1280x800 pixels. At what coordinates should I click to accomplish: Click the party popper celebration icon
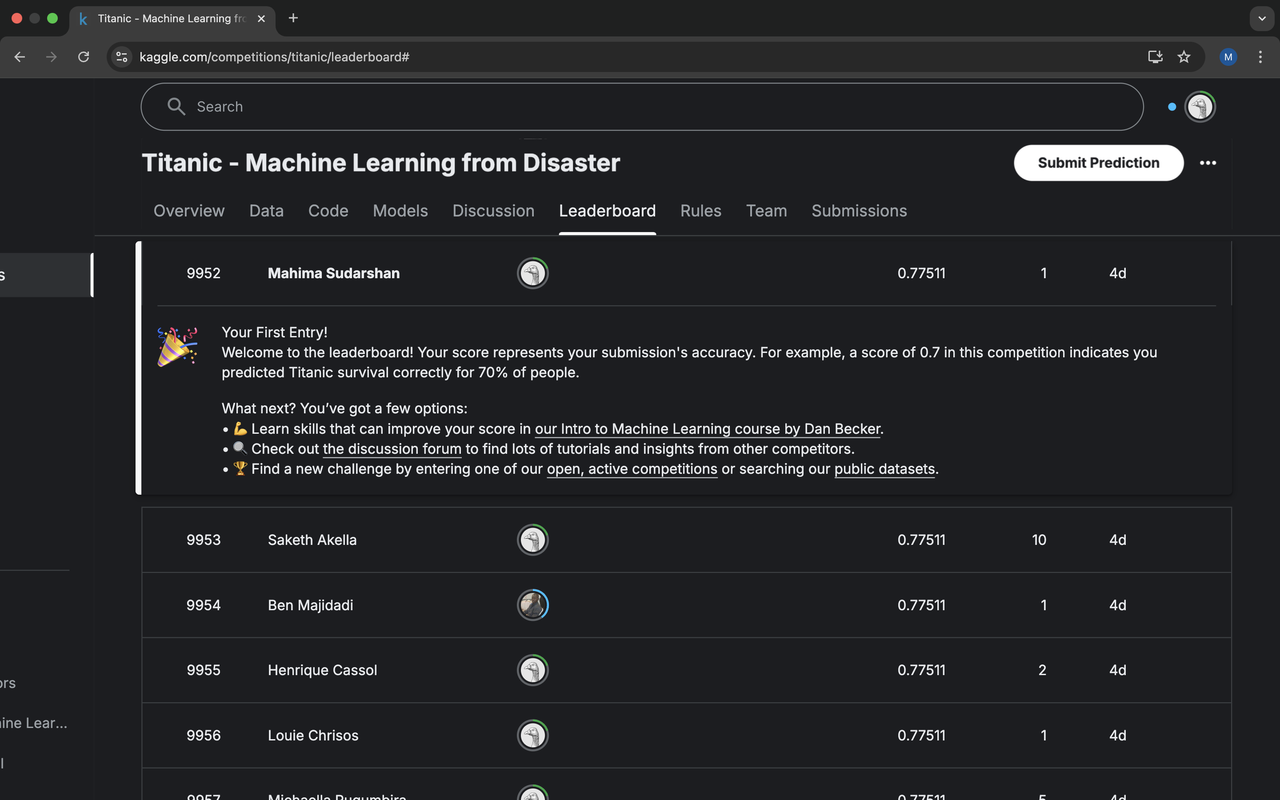click(x=177, y=346)
